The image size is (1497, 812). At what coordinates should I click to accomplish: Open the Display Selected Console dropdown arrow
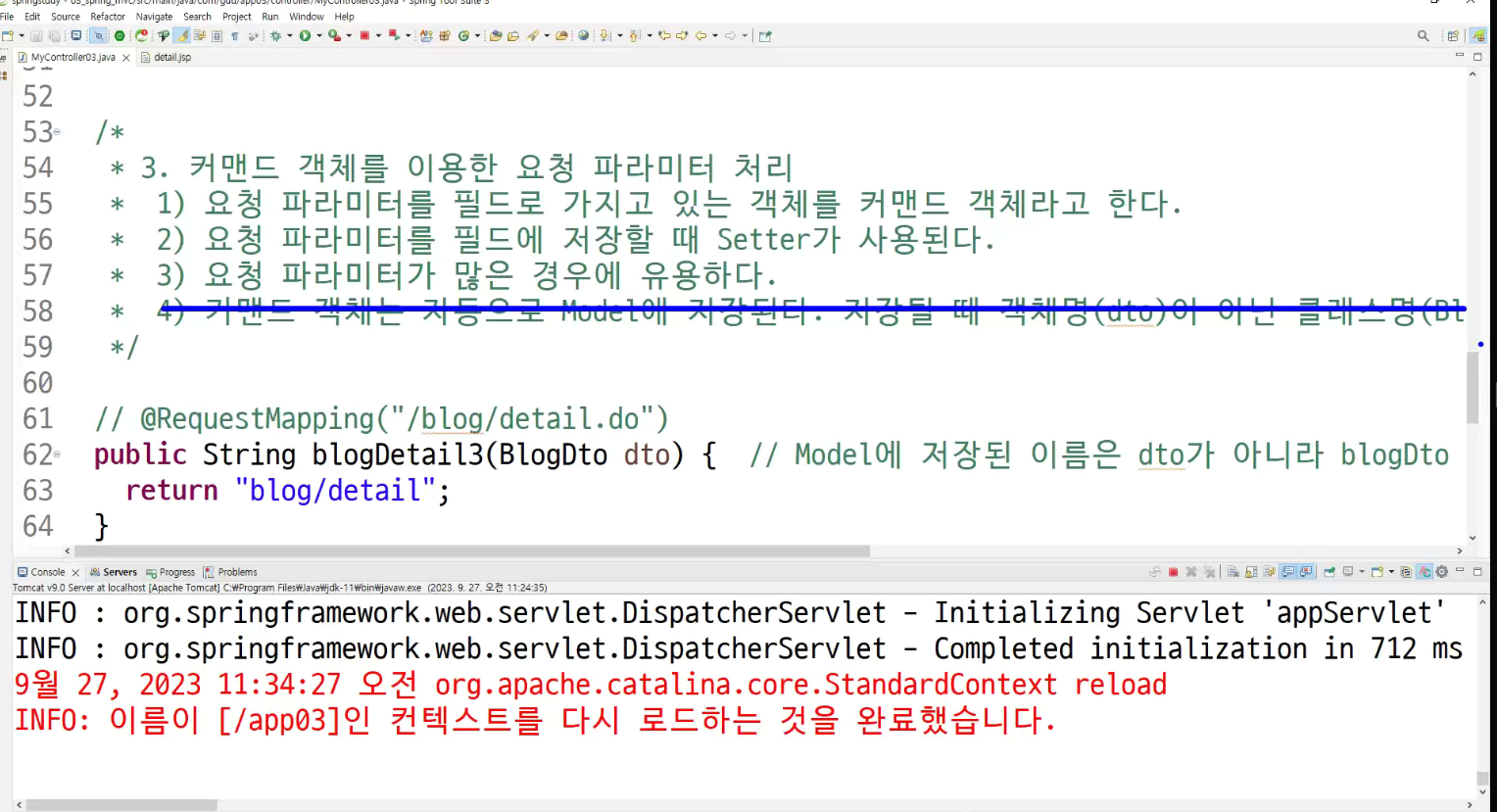tap(1362, 572)
